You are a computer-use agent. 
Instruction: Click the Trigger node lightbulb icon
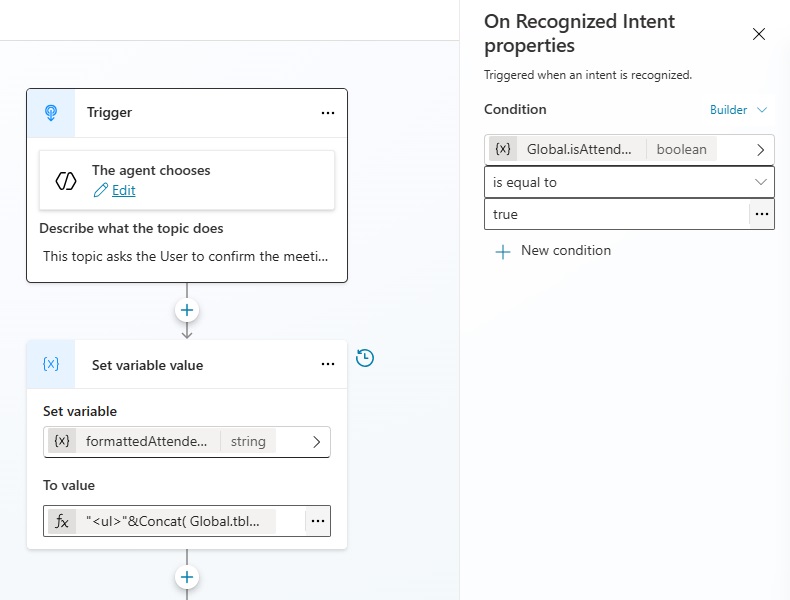[51, 112]
